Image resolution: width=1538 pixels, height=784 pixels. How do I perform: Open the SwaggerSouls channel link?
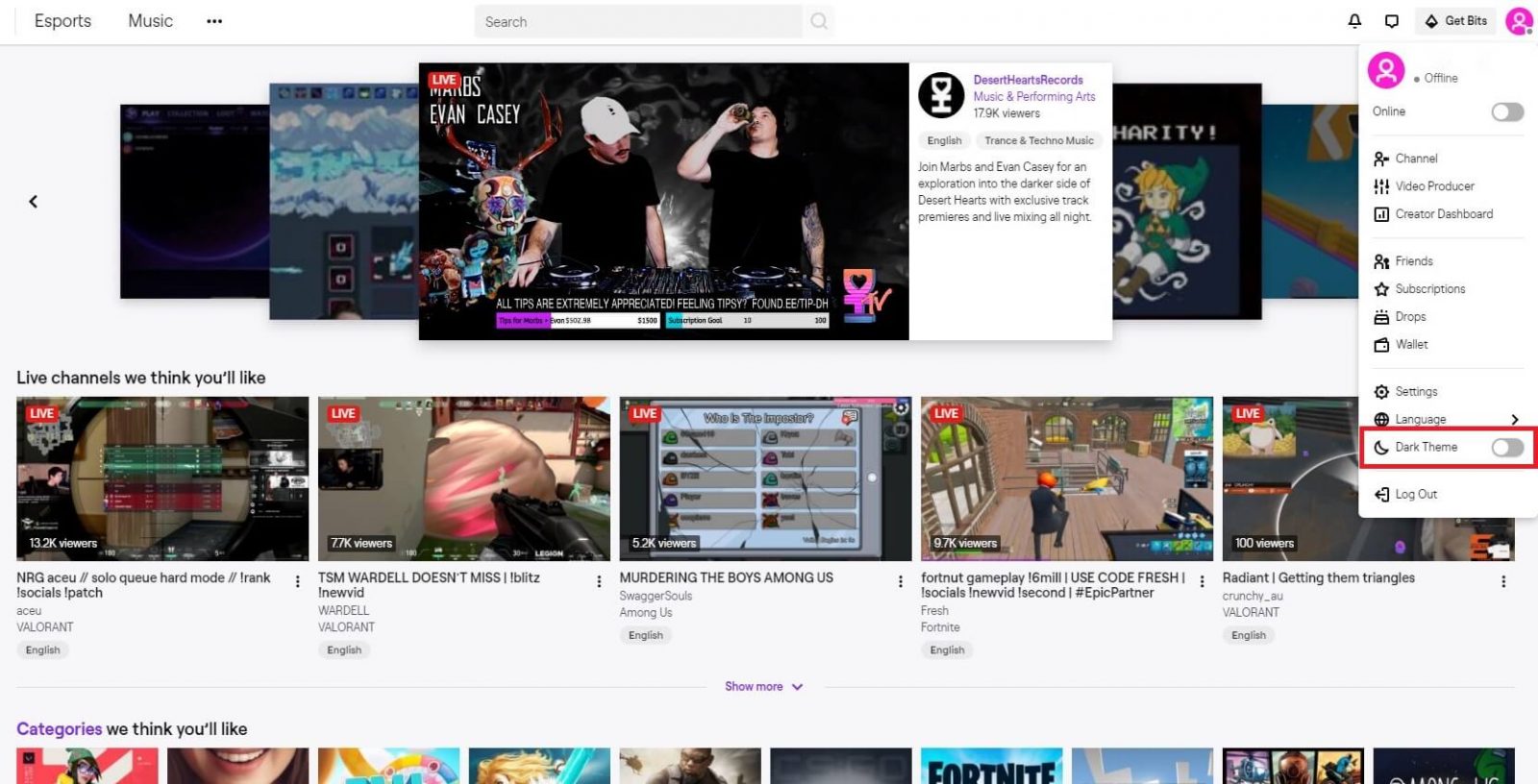[656, 597]
